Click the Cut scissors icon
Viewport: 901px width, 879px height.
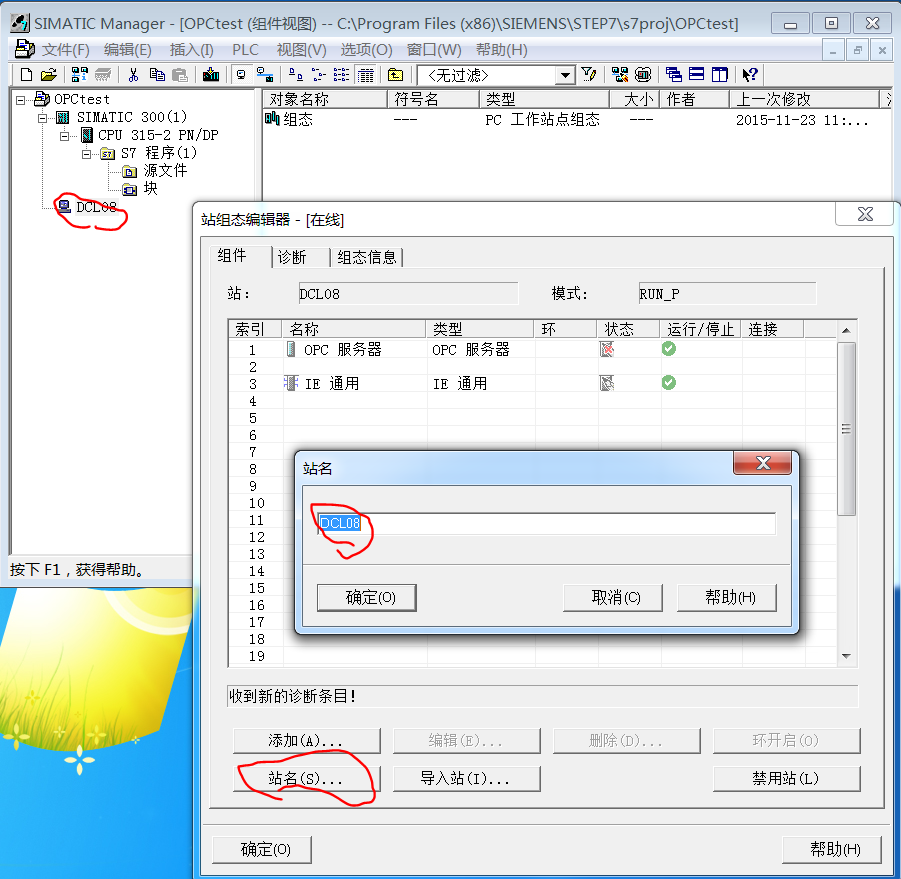click(133, 75)
